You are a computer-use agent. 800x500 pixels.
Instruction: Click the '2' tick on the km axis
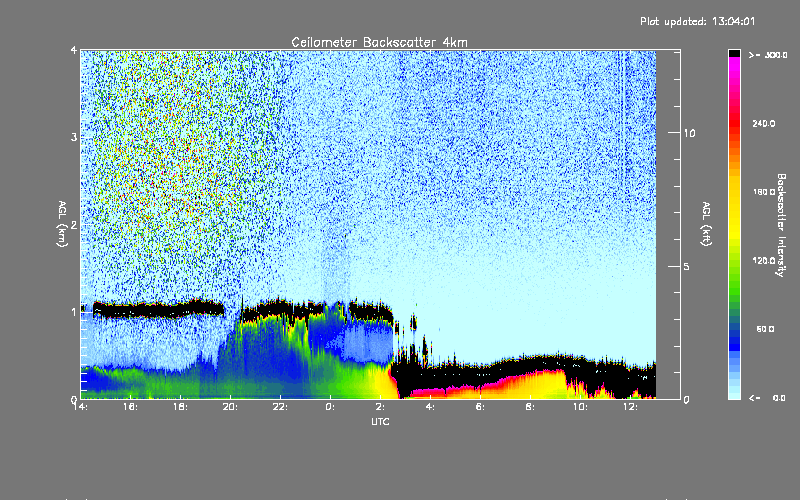point(74,225)
